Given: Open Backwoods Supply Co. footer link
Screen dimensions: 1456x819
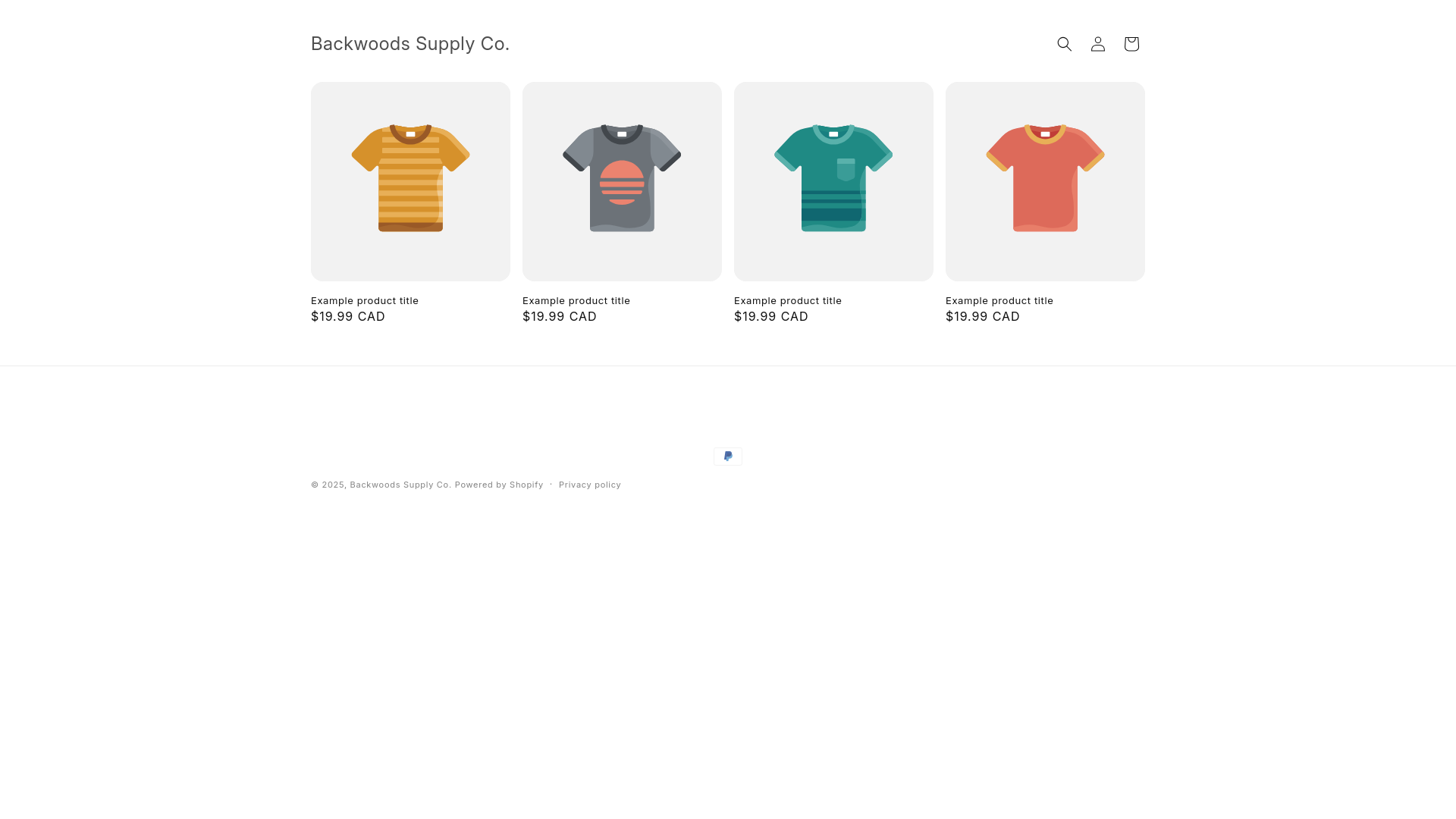Looking at the screenshot, I should pos(400,485).
